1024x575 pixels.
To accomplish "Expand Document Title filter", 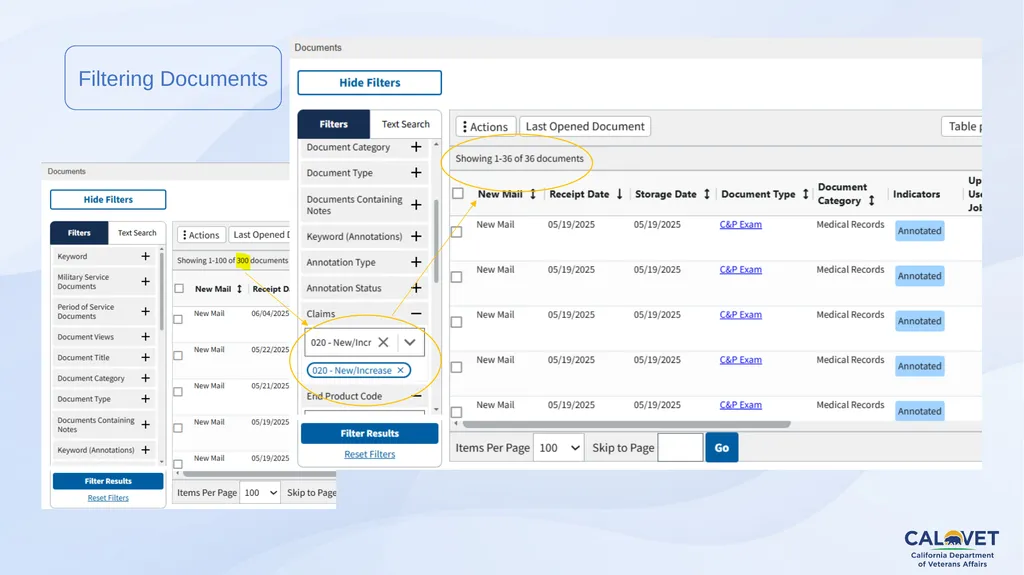I will 146,357.
